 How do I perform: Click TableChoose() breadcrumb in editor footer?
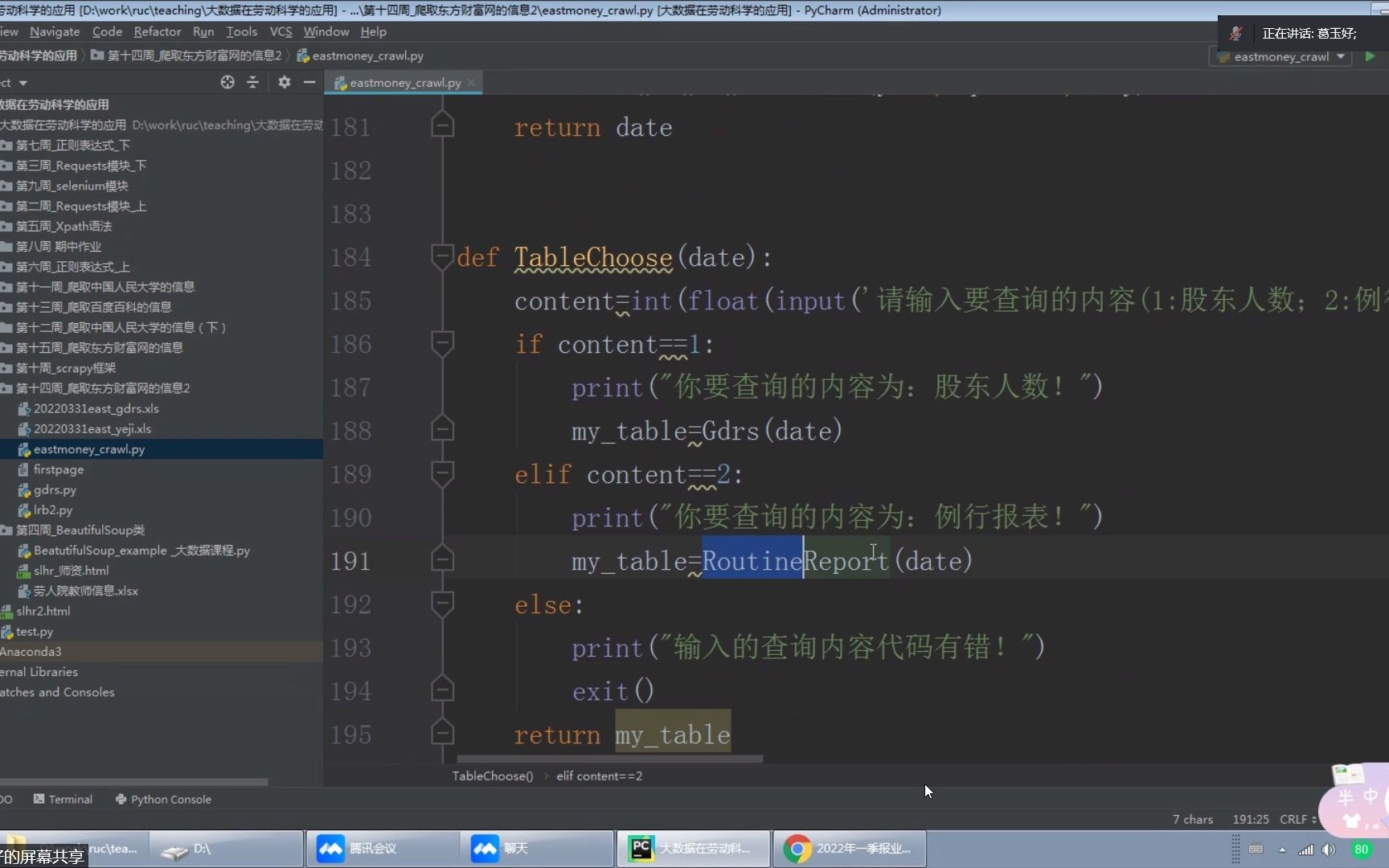(x=492, y=776)
